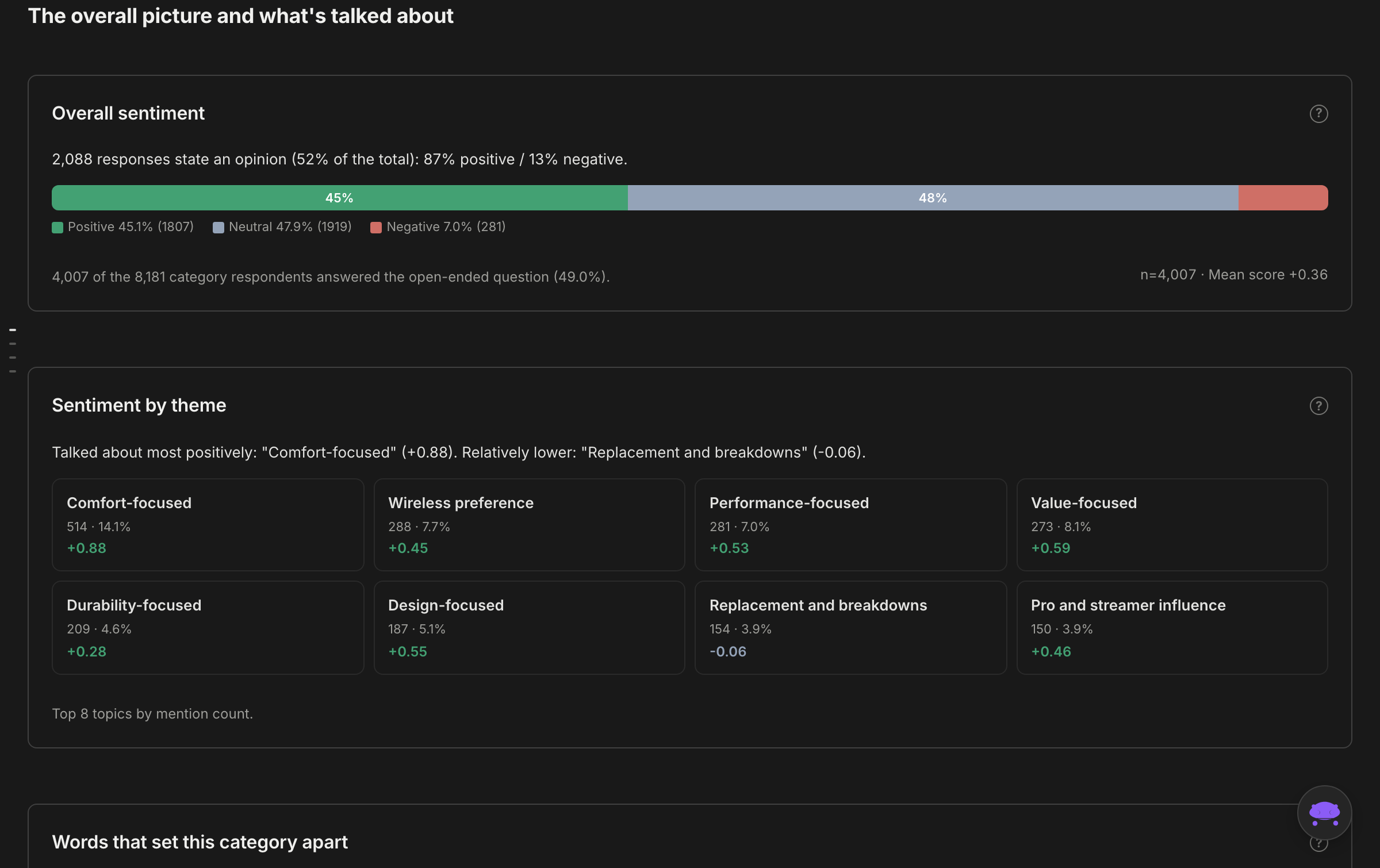Image resolution: width=1380 pixels, height=868 pixels.
Task: Open the purple chatbot assistant button
Action: click(1324, 813)
